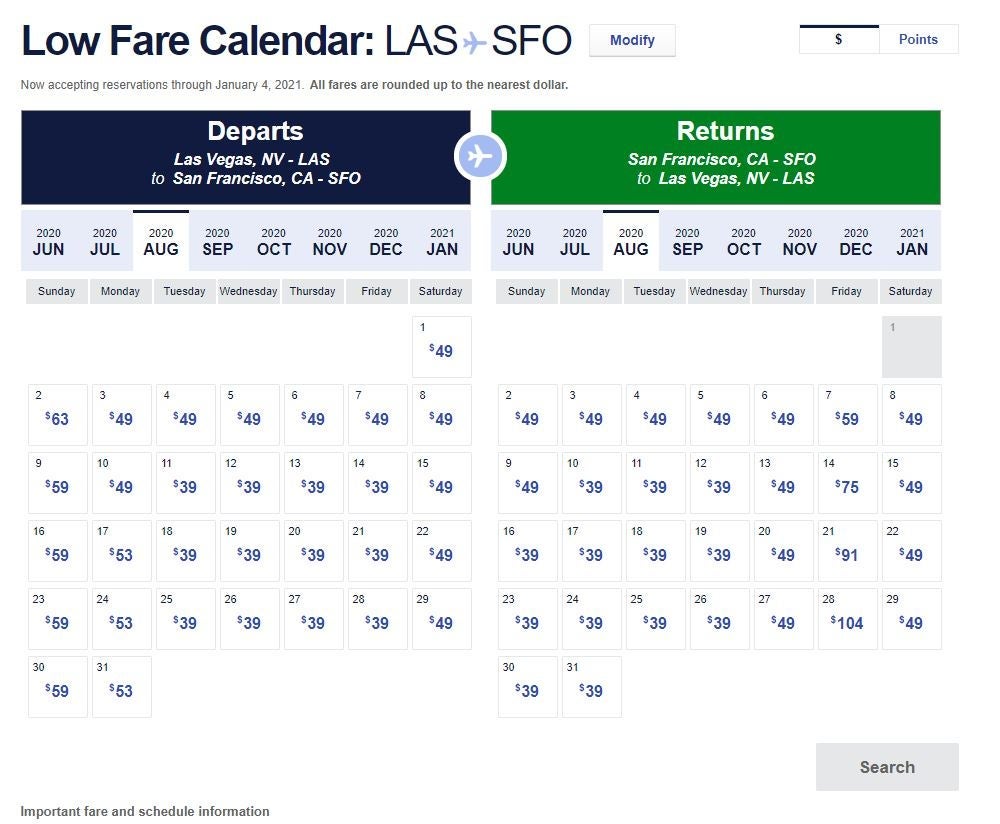1000x824 pixels.
Task: Choose August 1 departure fare of $49
Action: (441, 347)
